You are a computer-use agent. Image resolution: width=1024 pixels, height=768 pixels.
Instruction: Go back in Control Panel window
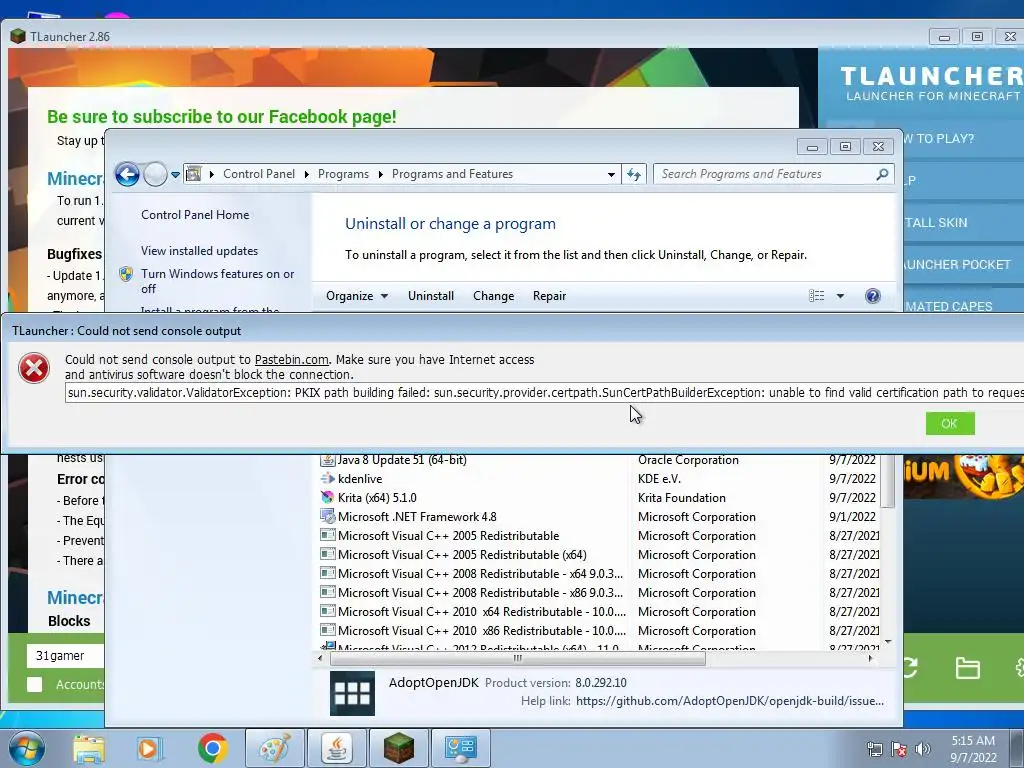[x=127, y=174]
